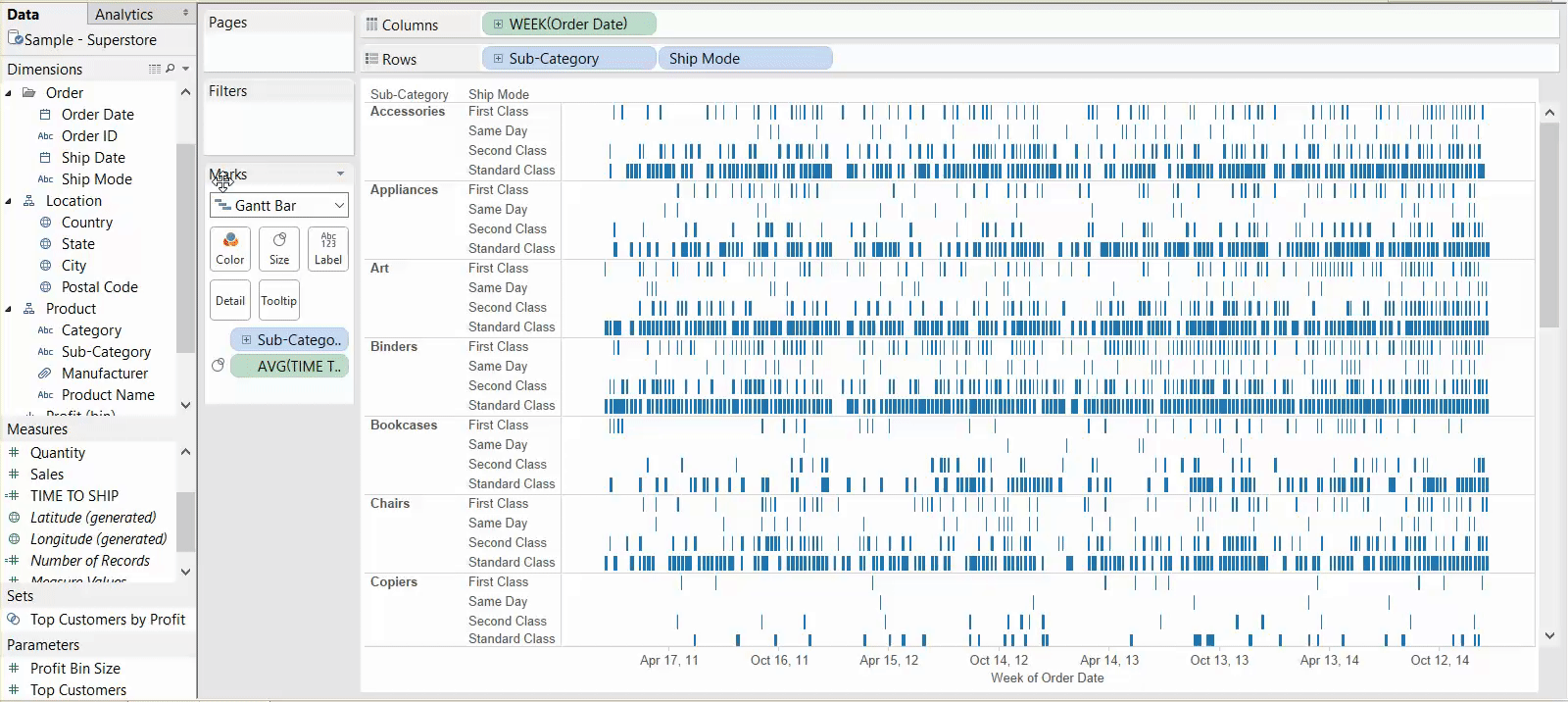Screen dimensions: 1568x702
Task: Expand the WEEK(Order Date) pill plus sign
Action: tap(498, 25)
